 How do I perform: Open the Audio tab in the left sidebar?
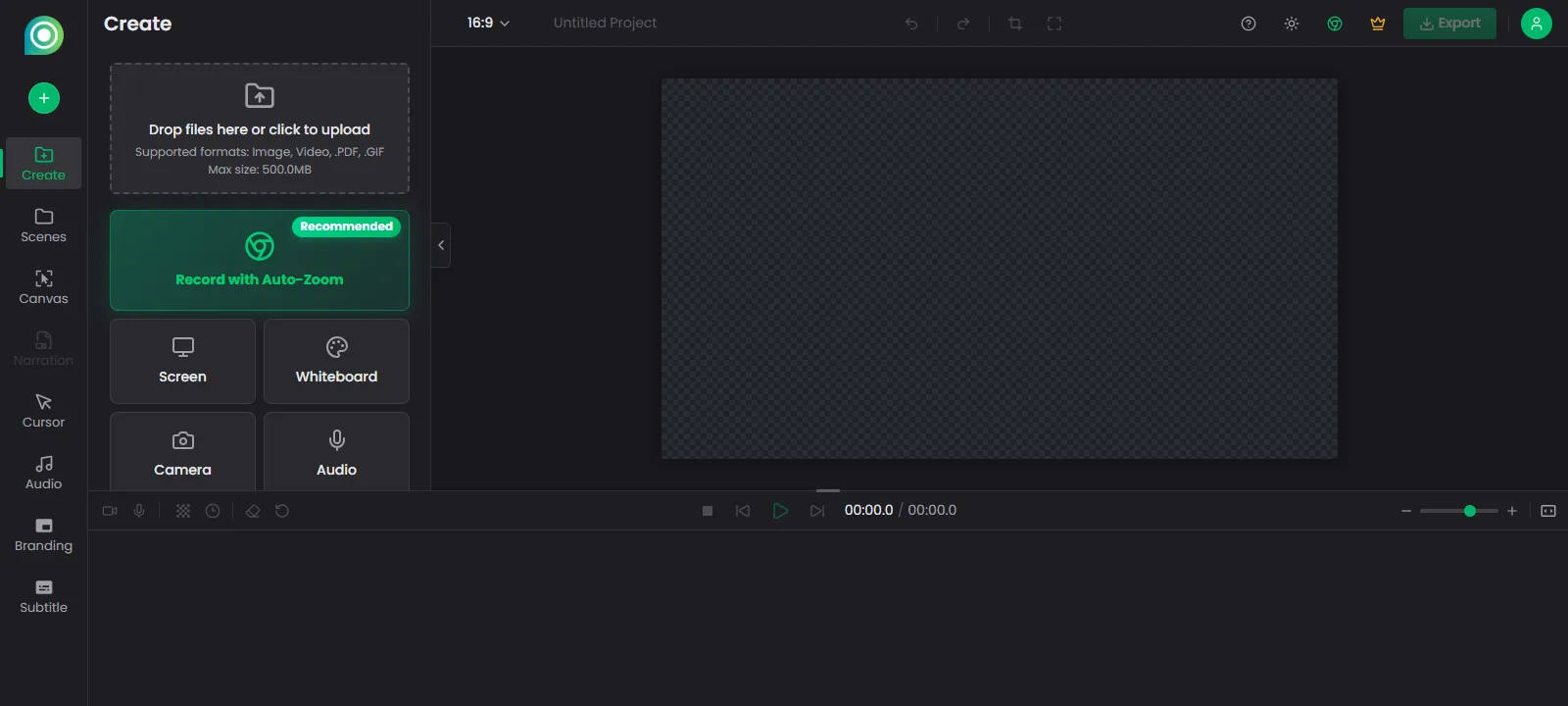pos(44,472)
